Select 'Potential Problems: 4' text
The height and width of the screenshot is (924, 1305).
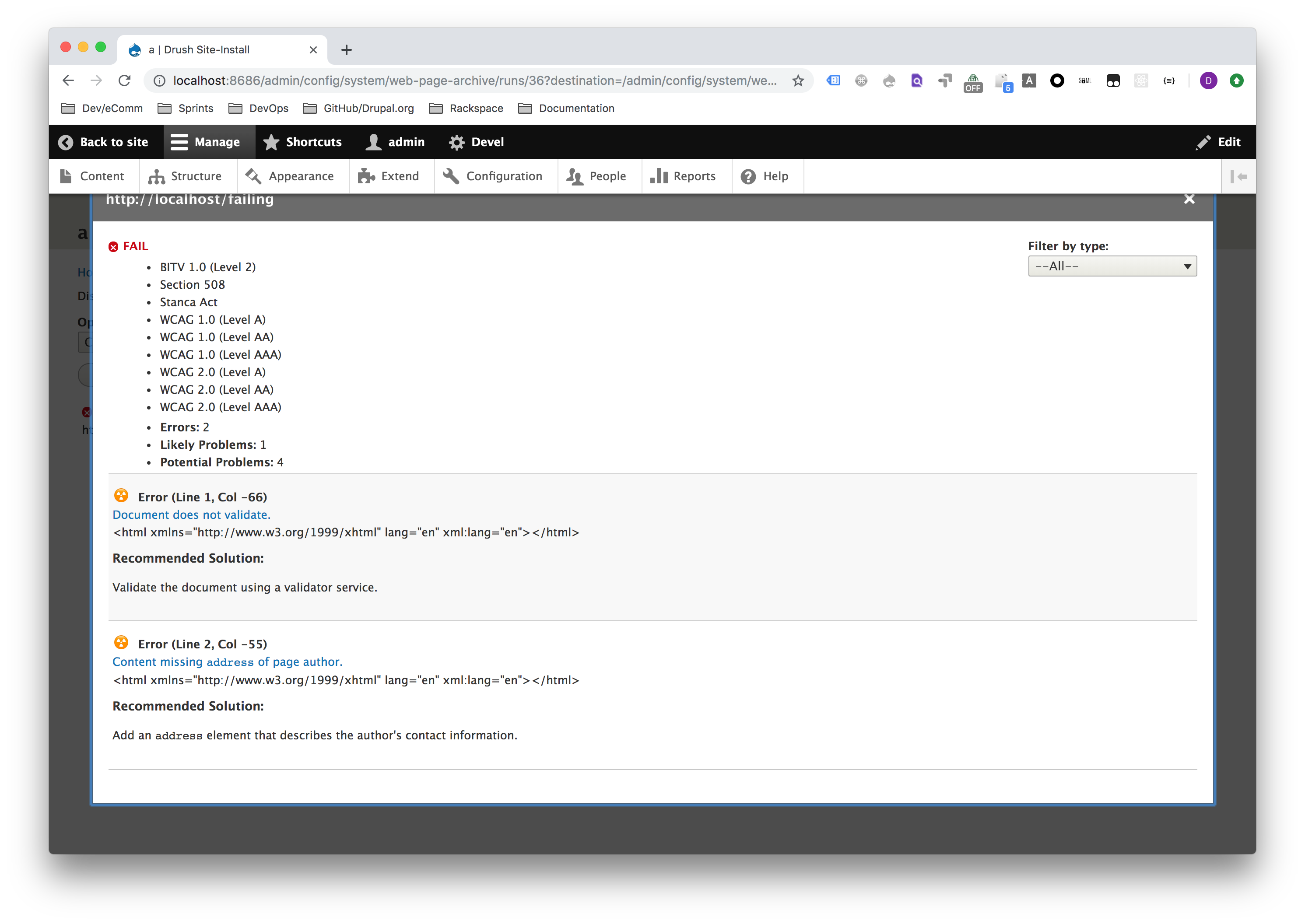pyautogui.click(x=222, y=462)
